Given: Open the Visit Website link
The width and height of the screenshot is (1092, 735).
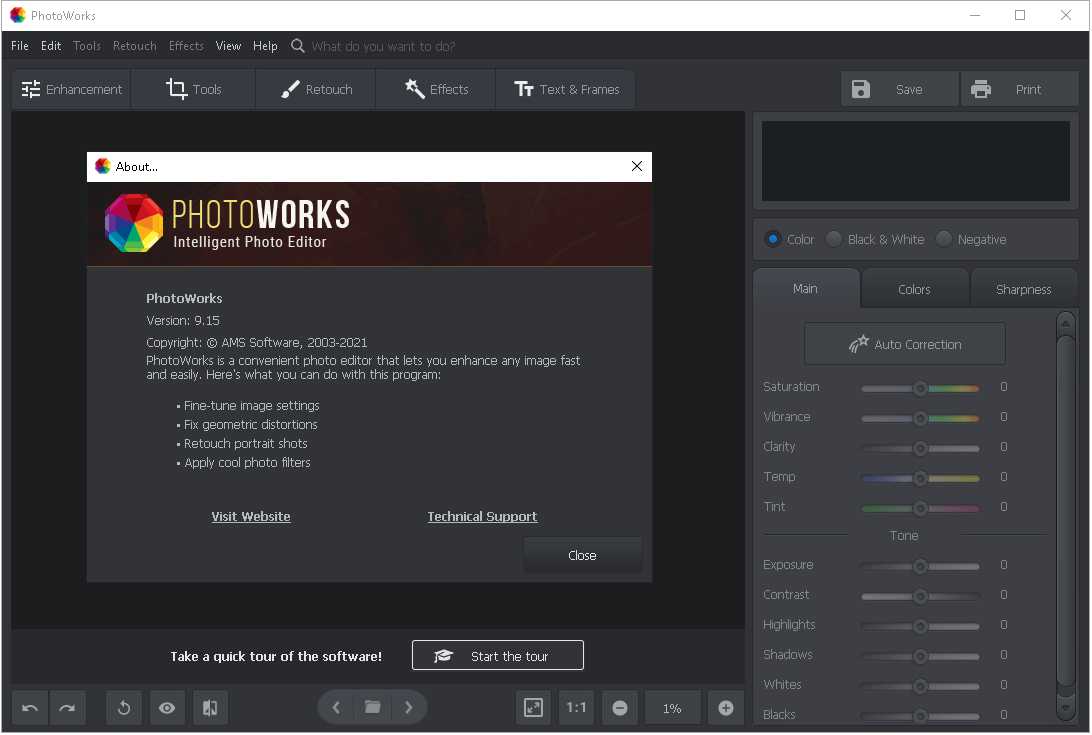Looking at the screenshot, I should click(x=251, y=516).
